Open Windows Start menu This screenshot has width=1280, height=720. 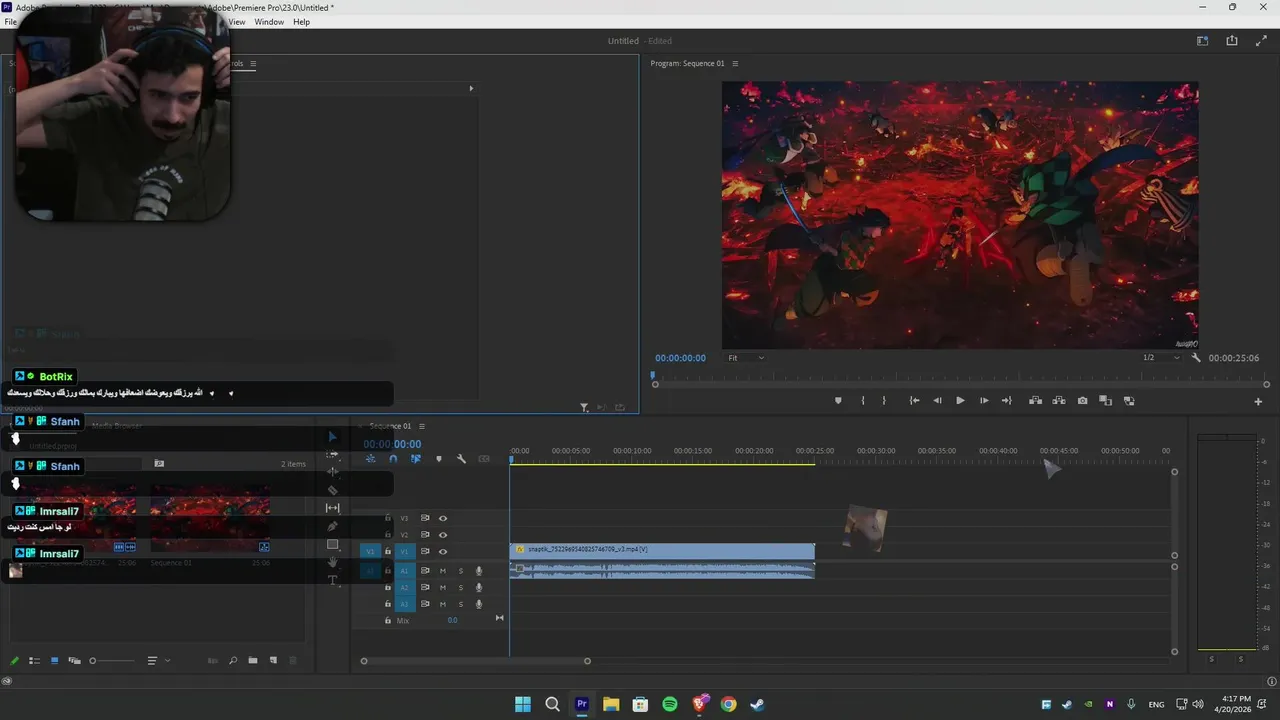[x=523, y=704]
